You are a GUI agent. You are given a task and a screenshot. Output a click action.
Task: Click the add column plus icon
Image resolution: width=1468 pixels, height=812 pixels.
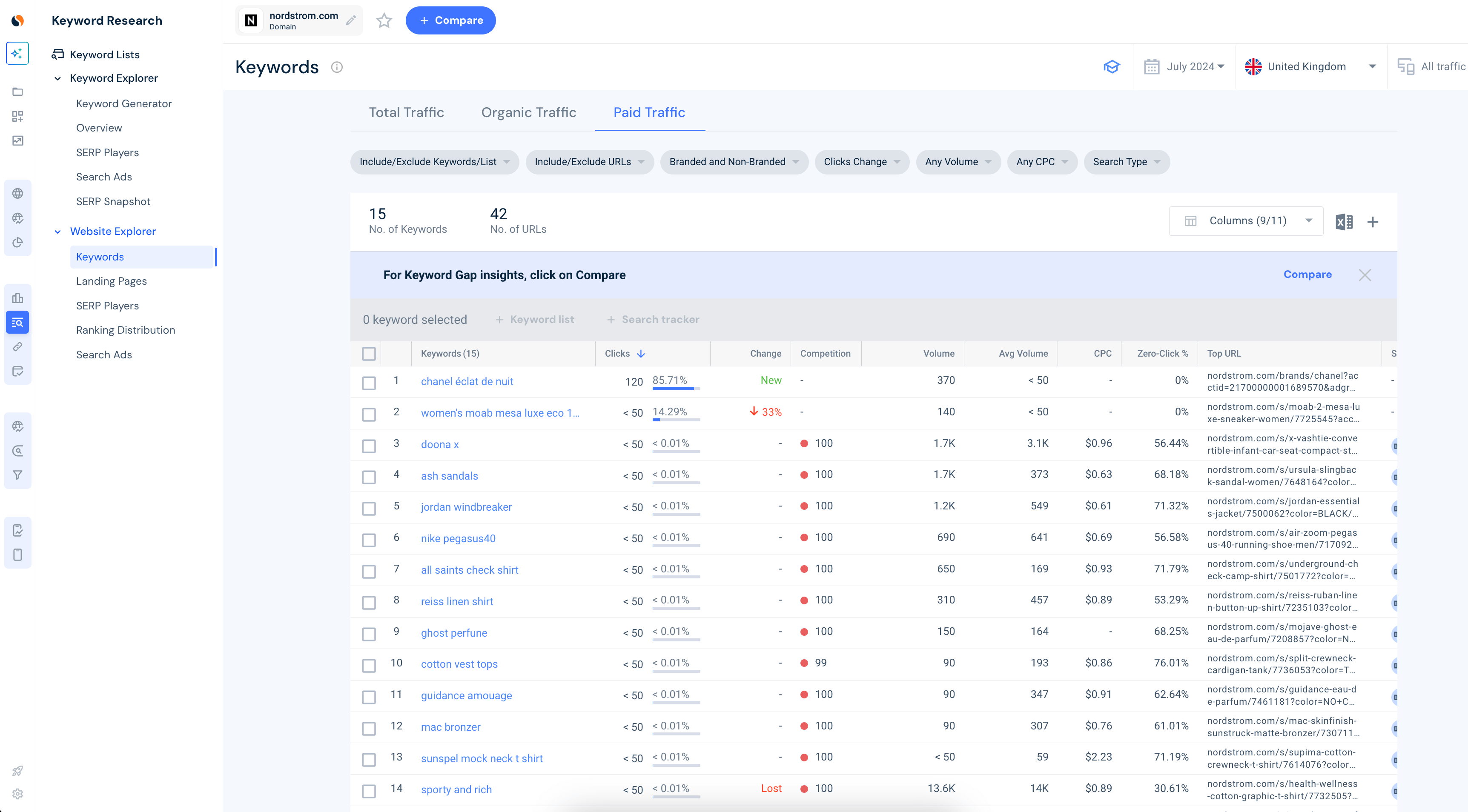pyautogui.click(x=1373, y=222)
